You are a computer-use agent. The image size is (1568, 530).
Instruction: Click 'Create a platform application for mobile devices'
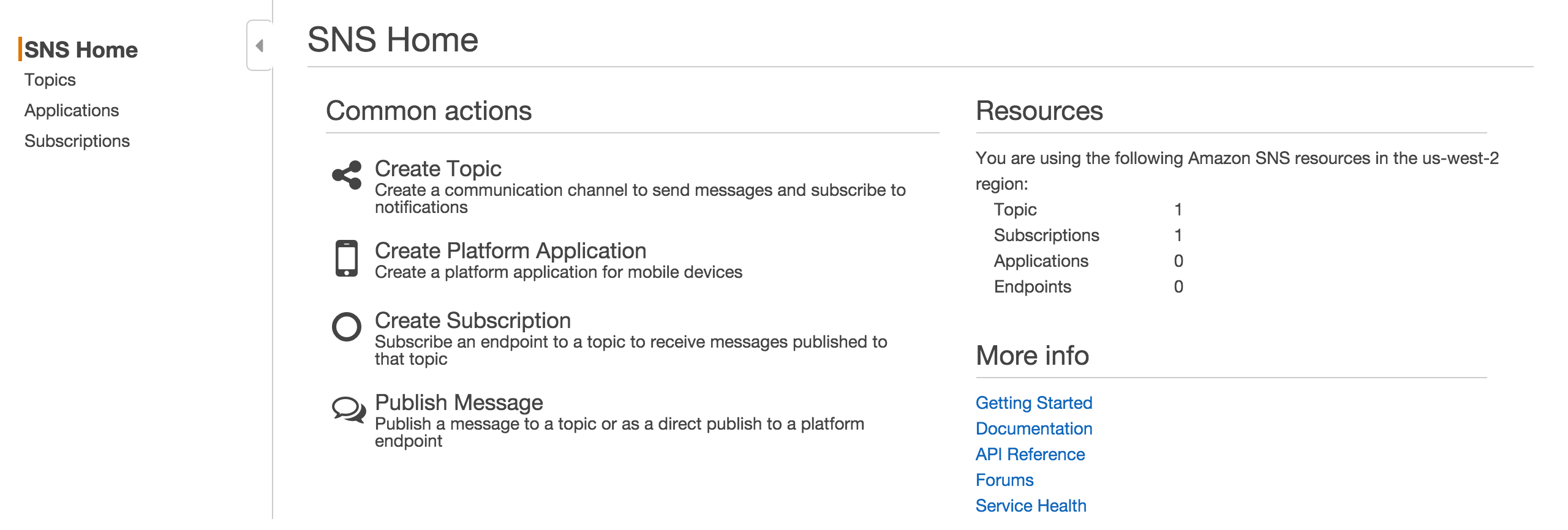click(559, 272)
